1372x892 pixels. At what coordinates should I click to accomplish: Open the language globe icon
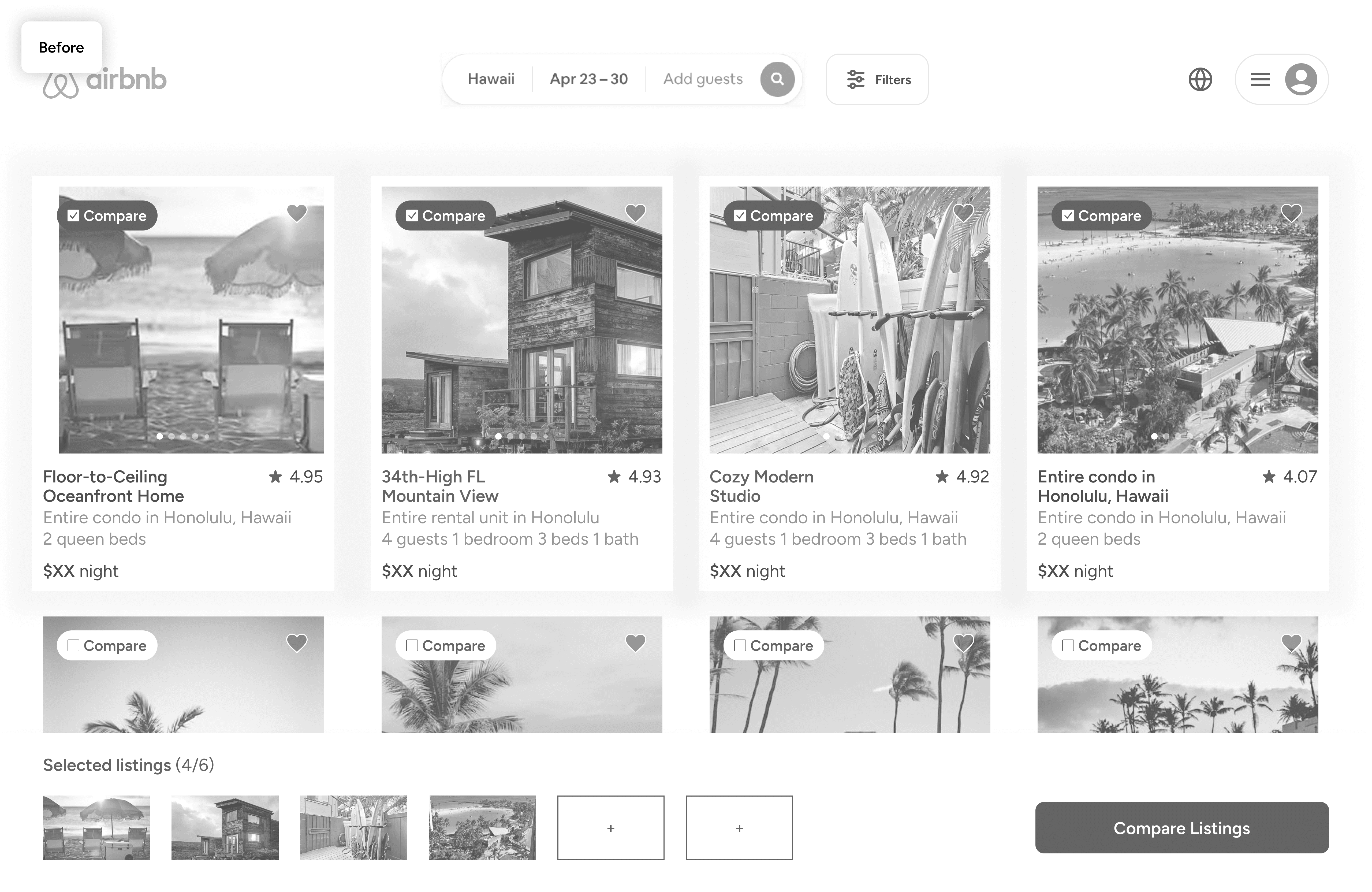[x=1200, y=79]
